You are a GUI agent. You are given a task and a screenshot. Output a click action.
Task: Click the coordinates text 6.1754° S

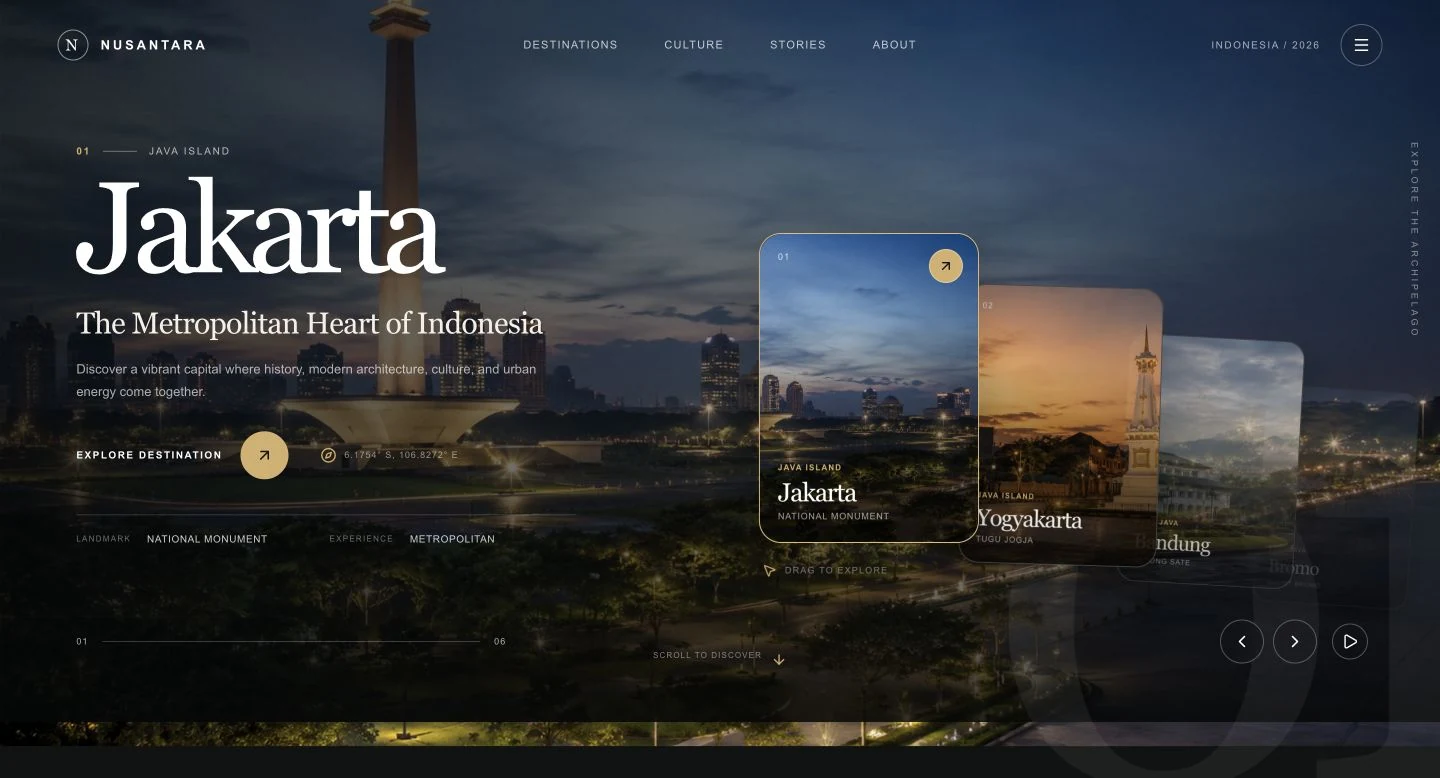(x=401, y=455)
